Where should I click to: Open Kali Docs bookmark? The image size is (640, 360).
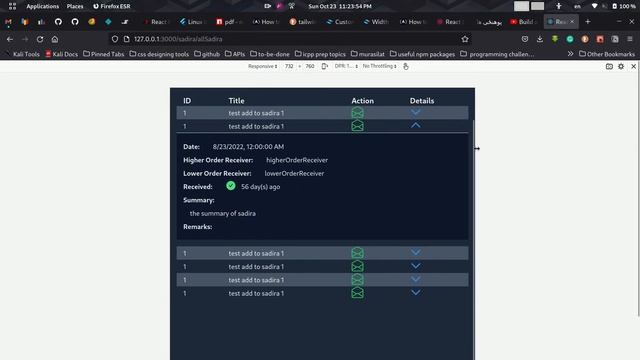pyautogui.click(x=61, y=54)
